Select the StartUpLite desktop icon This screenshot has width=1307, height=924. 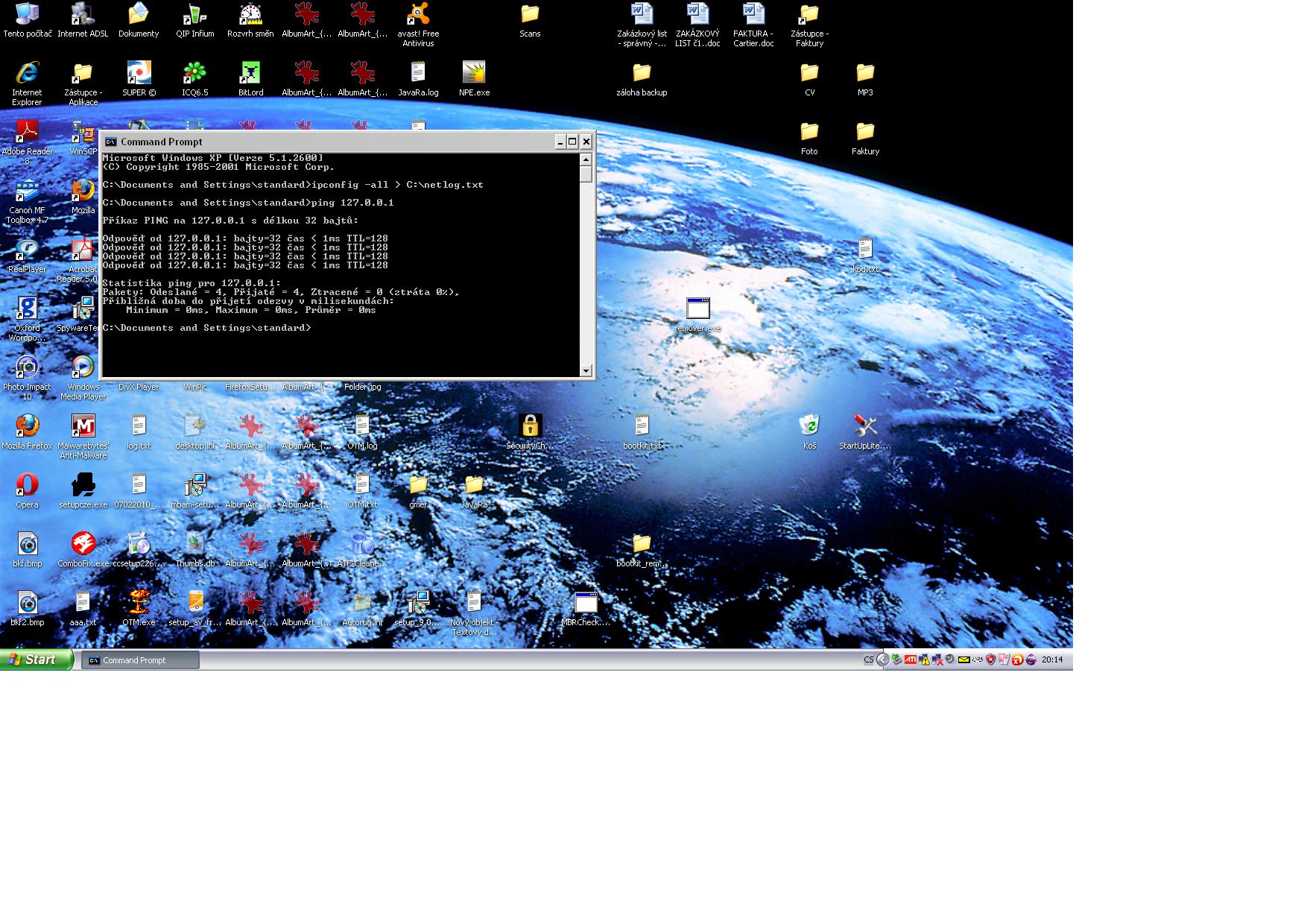point(865,426)
